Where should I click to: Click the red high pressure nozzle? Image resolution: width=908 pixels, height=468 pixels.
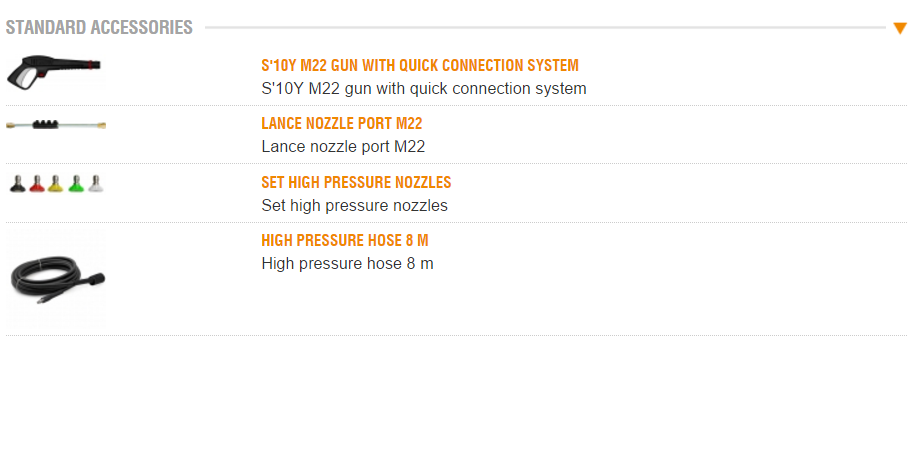coord(37,184)
